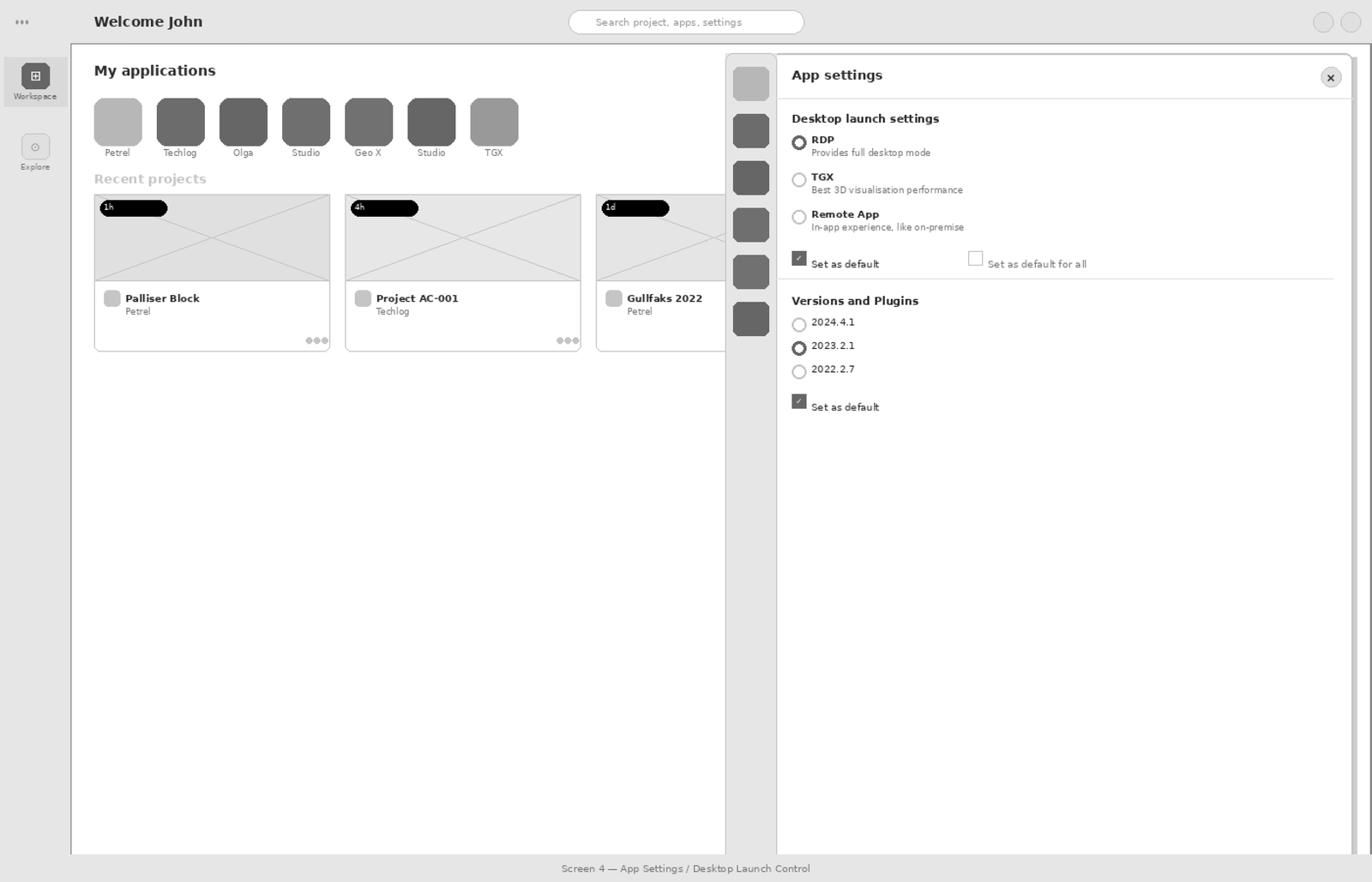Click the Geo X app icon
This screenshot has width=1372, height=882.
click(369, 122)
